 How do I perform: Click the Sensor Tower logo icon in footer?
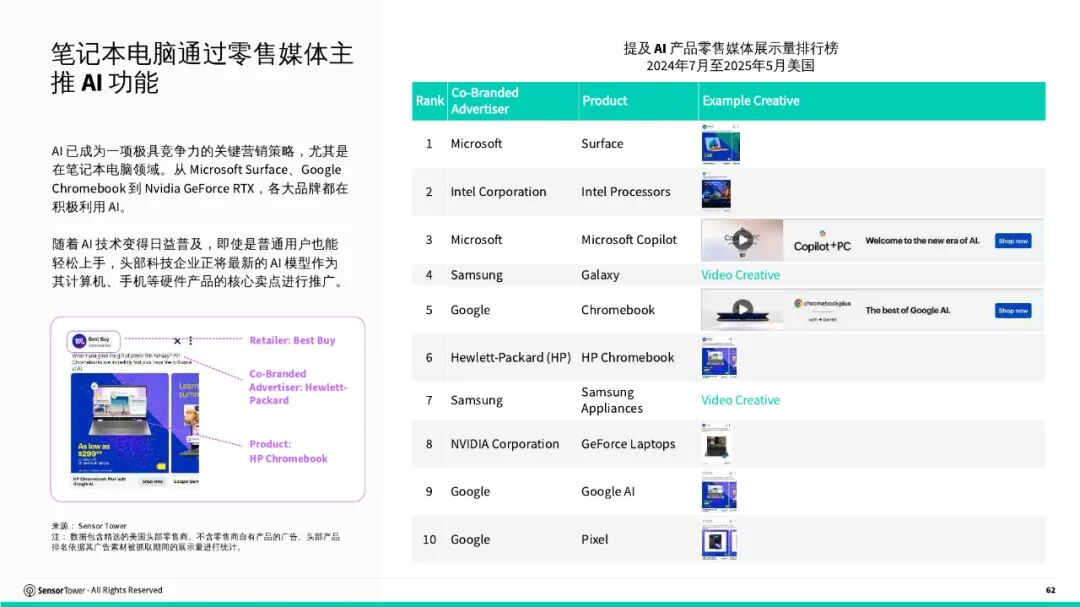[30, 590]
